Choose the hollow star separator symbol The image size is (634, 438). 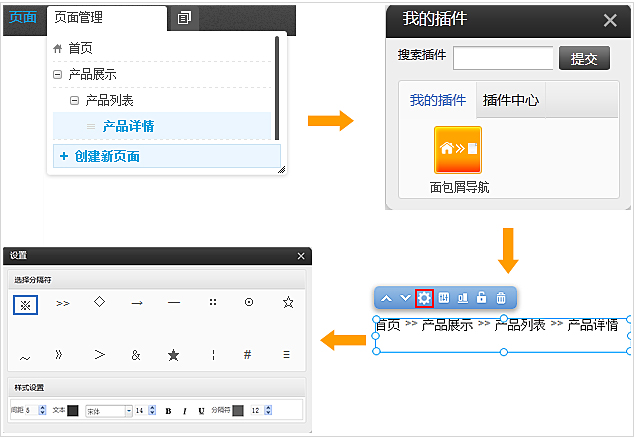pos(288,302)
